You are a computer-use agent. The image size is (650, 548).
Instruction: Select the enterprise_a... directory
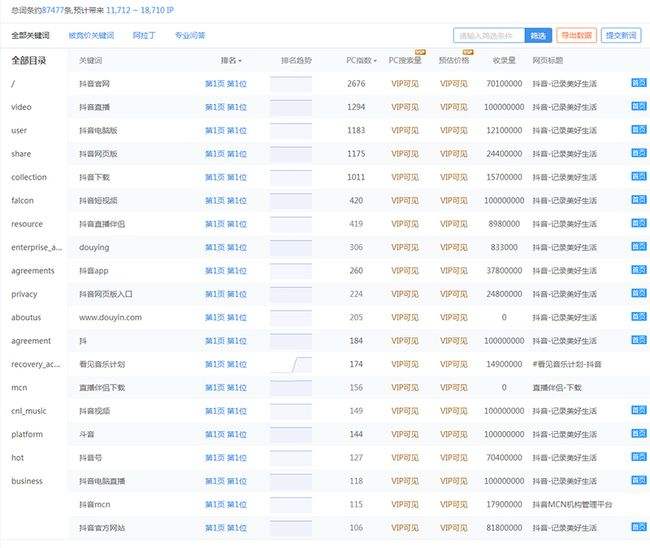tap(37, 247)
